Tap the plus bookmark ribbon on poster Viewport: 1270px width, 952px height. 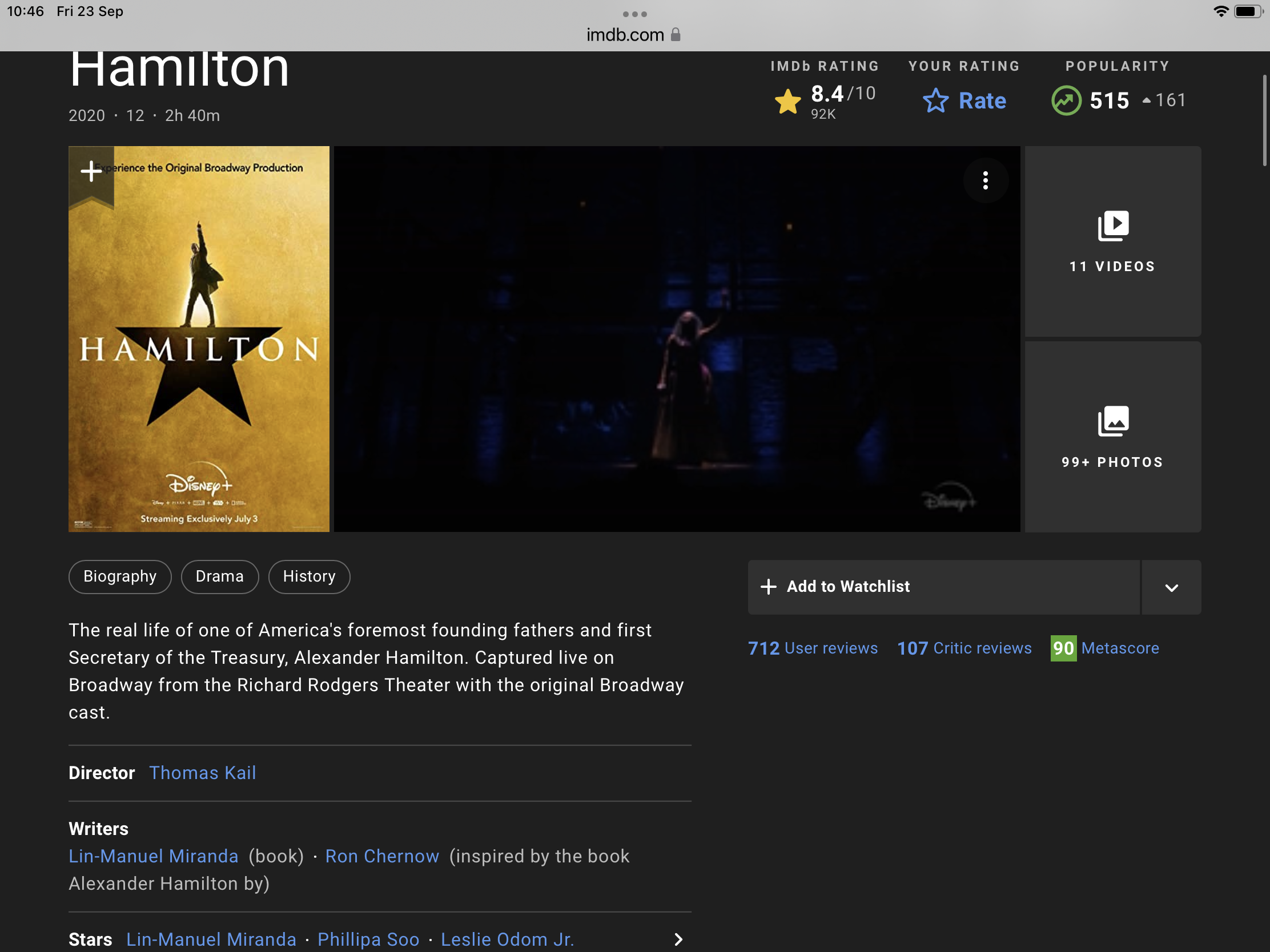point(91,172)
